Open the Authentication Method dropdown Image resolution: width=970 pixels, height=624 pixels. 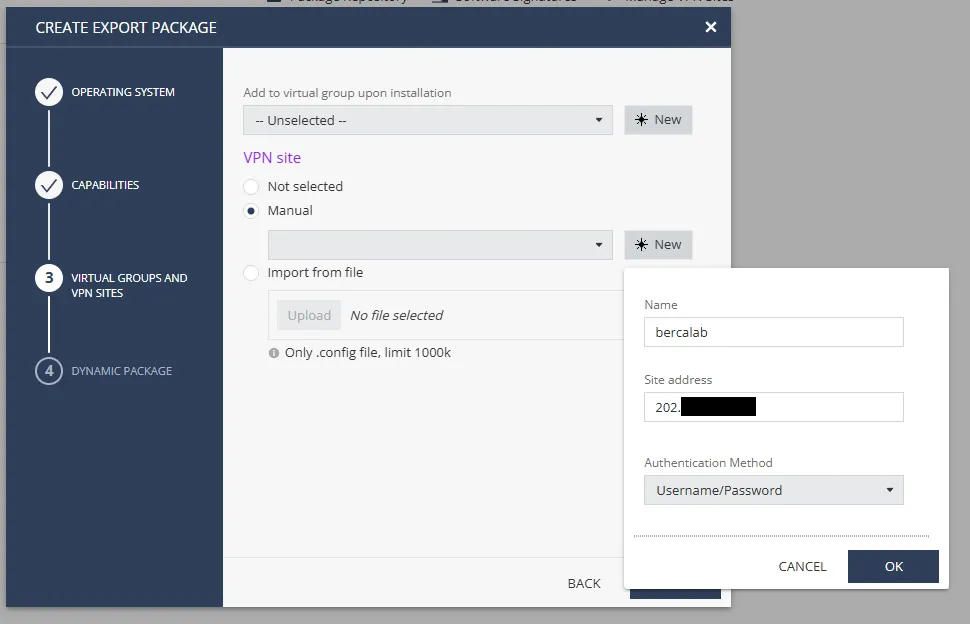pos(774,490)
